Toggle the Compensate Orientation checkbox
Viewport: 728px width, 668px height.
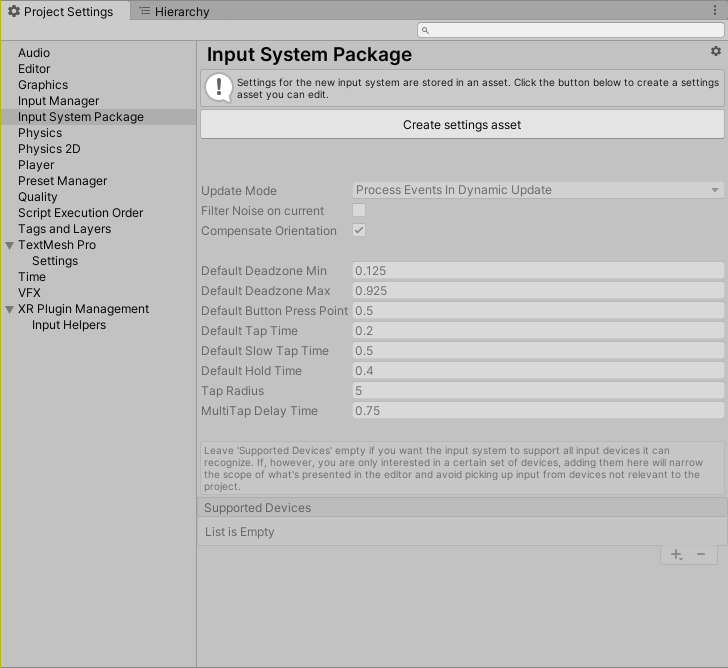(x=359, y=230)
